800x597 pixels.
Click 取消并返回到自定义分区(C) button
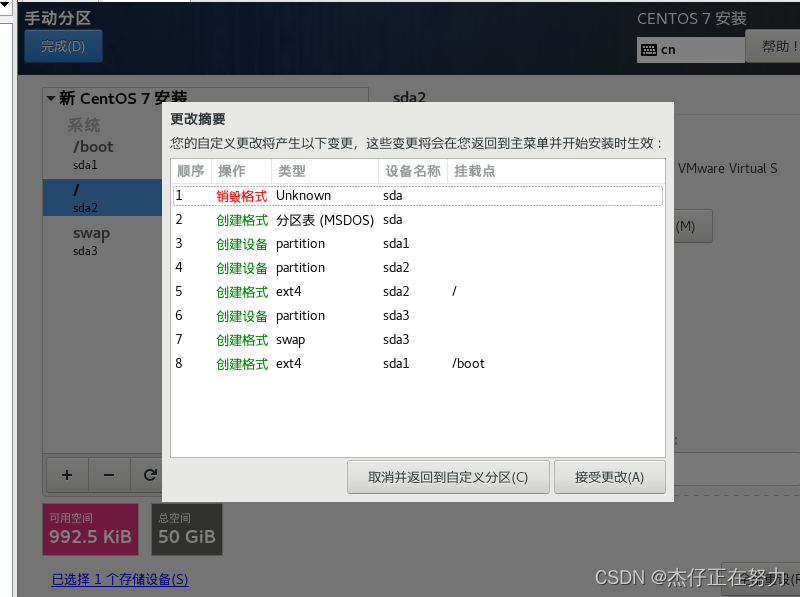(x=448, y=477)
